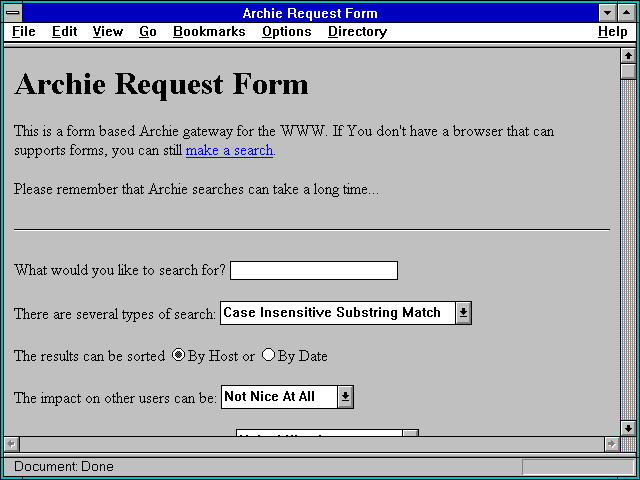Select the By Date radio button
Viewport: 640px width, 480px height.
click(x=268, y=355)
